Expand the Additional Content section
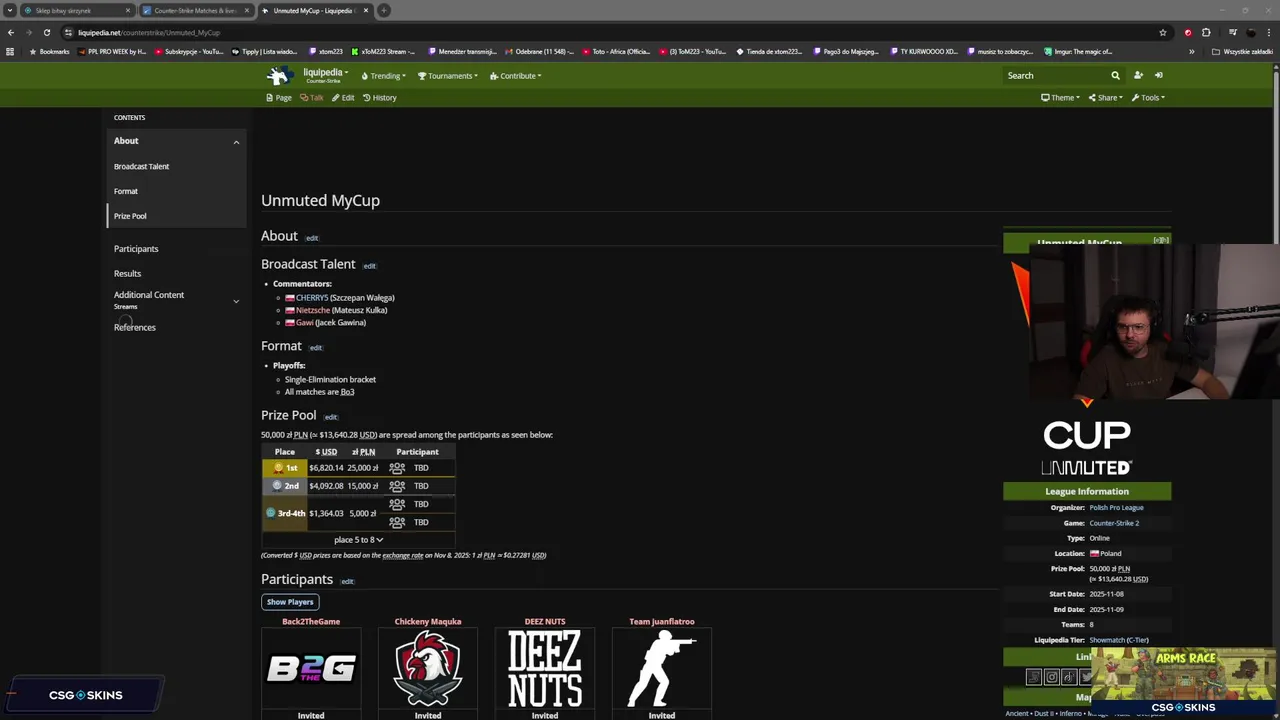The image size is (1280, 720). [236, 301]
